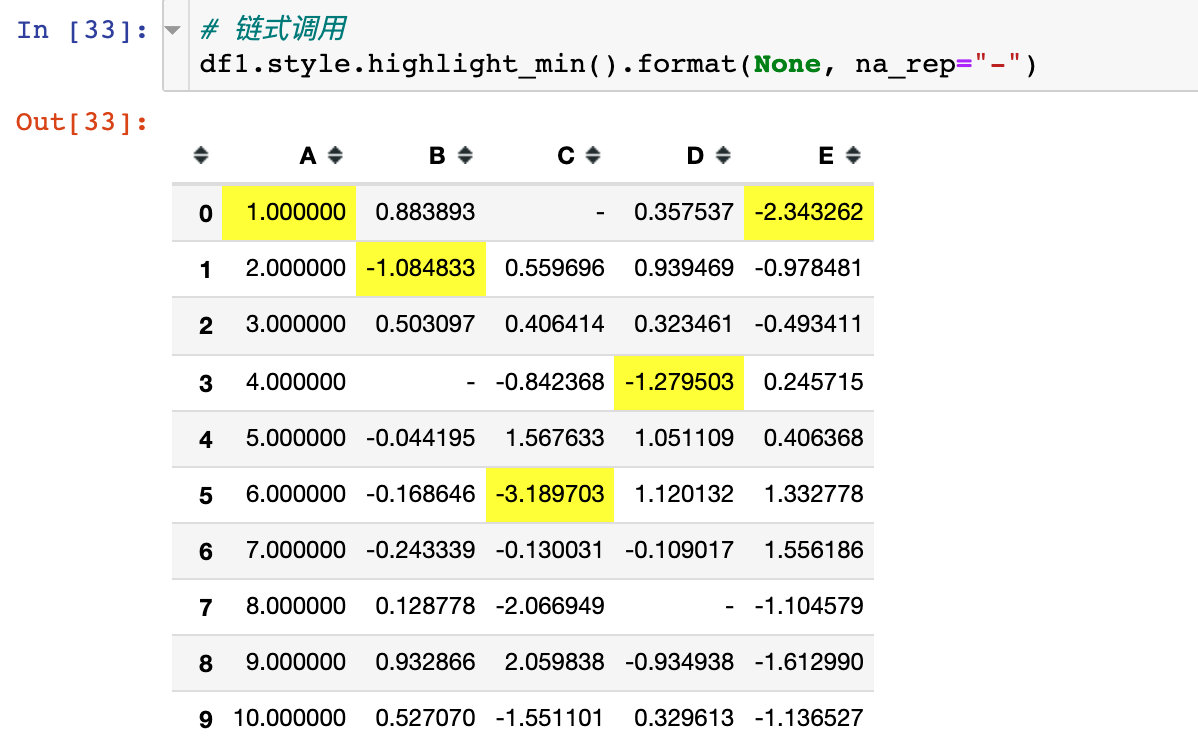Screen dimensions: 1198x756
Task: Click cell value -0.168646
Action: click(x=420, y=494)
